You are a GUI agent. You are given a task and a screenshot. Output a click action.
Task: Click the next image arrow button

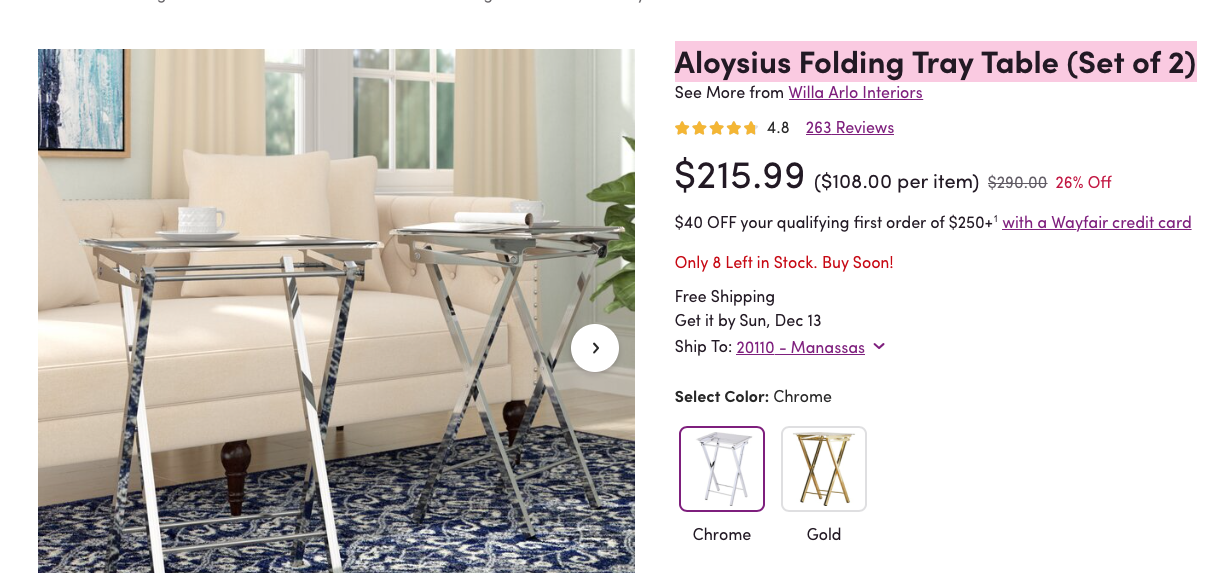point(595,348)
